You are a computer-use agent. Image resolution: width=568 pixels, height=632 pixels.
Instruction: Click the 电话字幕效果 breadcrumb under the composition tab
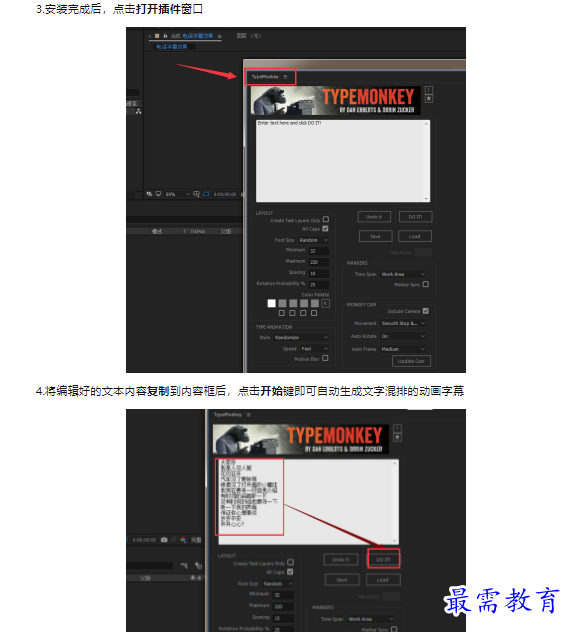[172, 47]
